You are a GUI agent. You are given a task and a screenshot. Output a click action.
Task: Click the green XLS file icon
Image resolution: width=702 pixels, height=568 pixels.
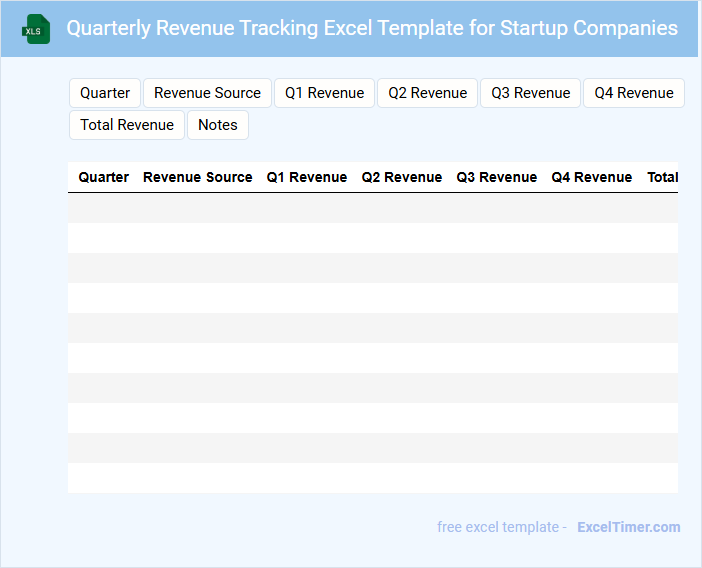pyautogui.click(x=36, y=29)
